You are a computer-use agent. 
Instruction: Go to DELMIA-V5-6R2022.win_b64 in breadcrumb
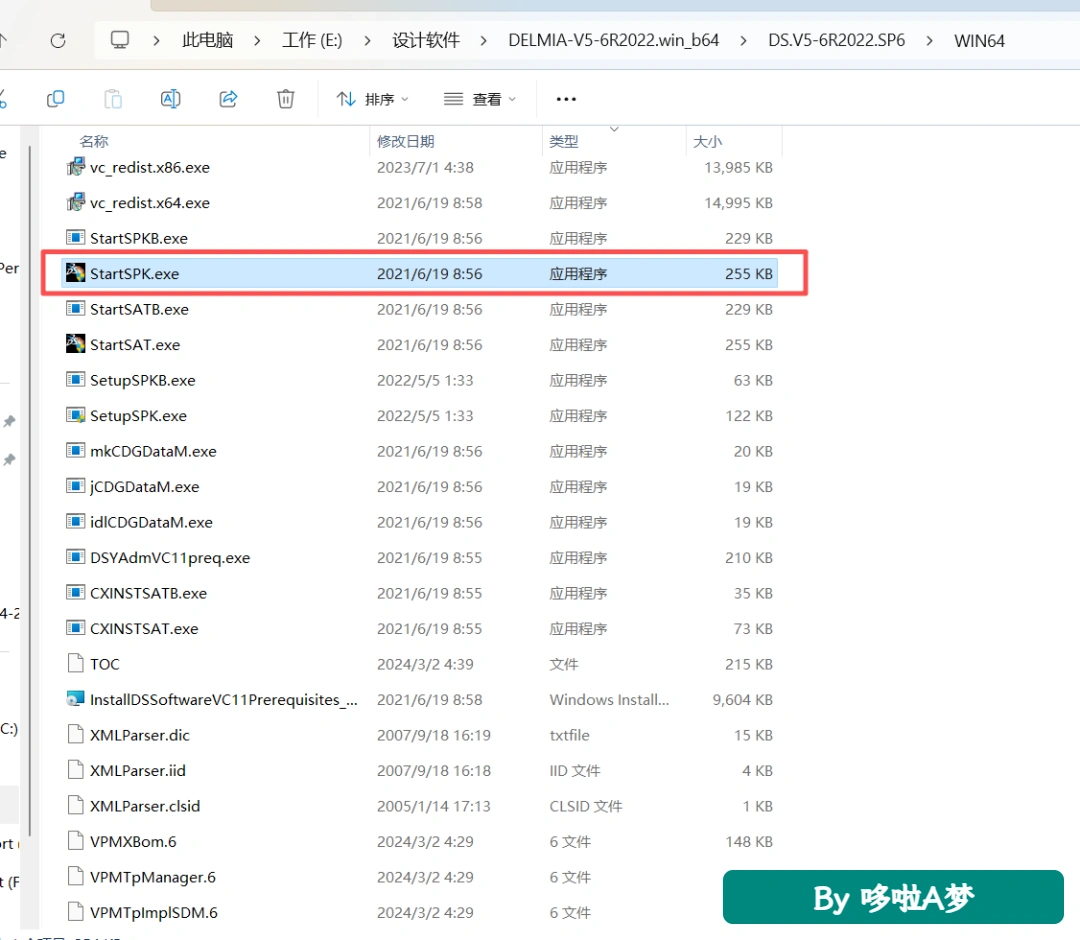tap(614, 40)
